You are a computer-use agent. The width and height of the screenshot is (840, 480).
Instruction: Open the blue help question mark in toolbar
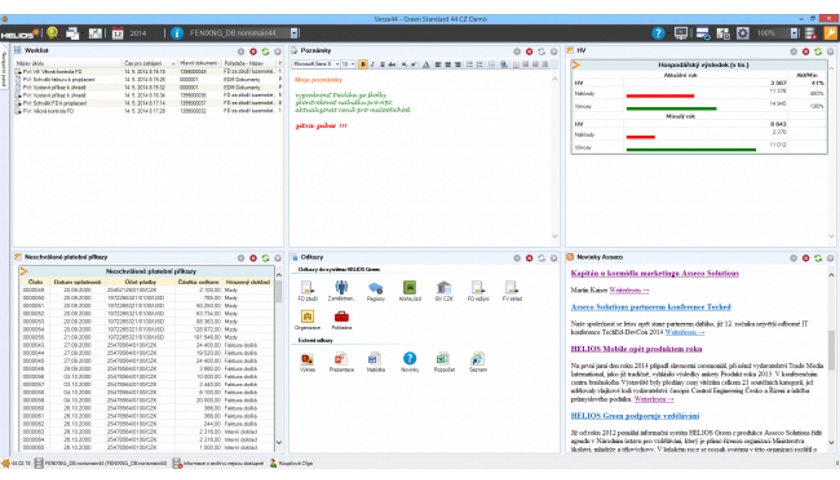[658, 33]
